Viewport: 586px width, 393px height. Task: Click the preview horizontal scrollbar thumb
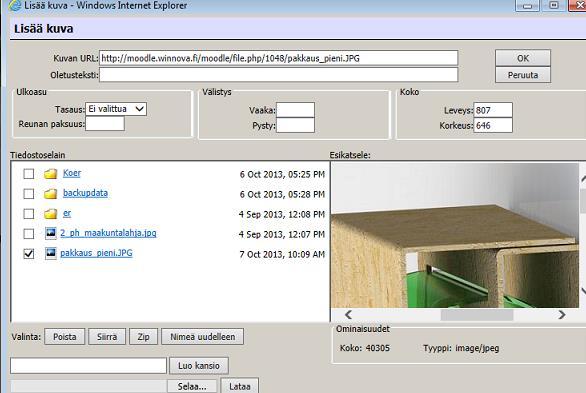click(477, 315)
